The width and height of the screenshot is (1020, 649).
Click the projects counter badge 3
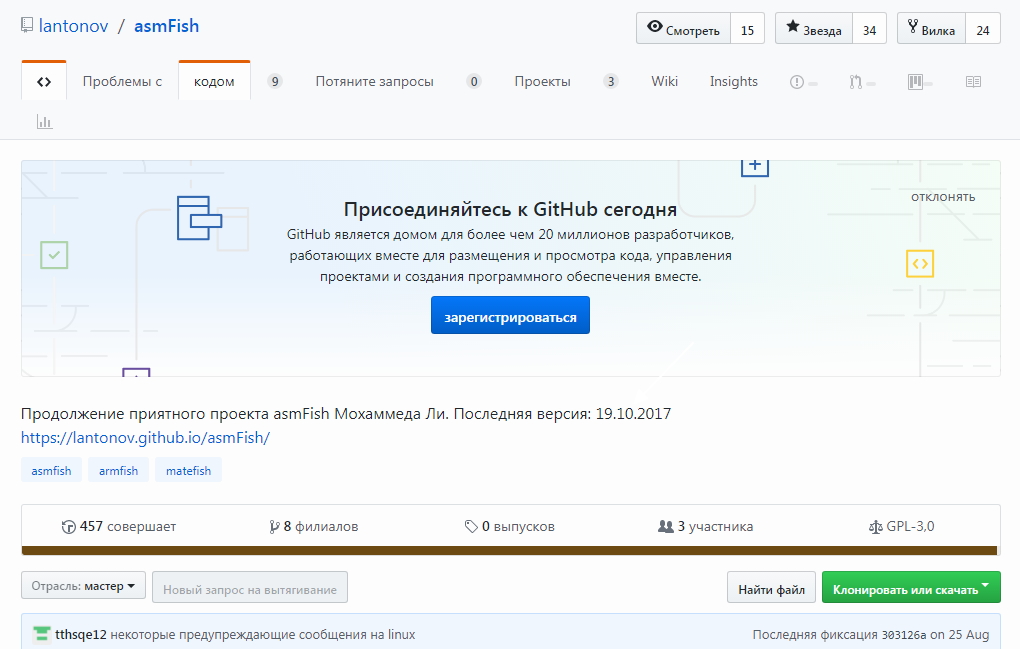pyautogui.click(x=610, y=81)
